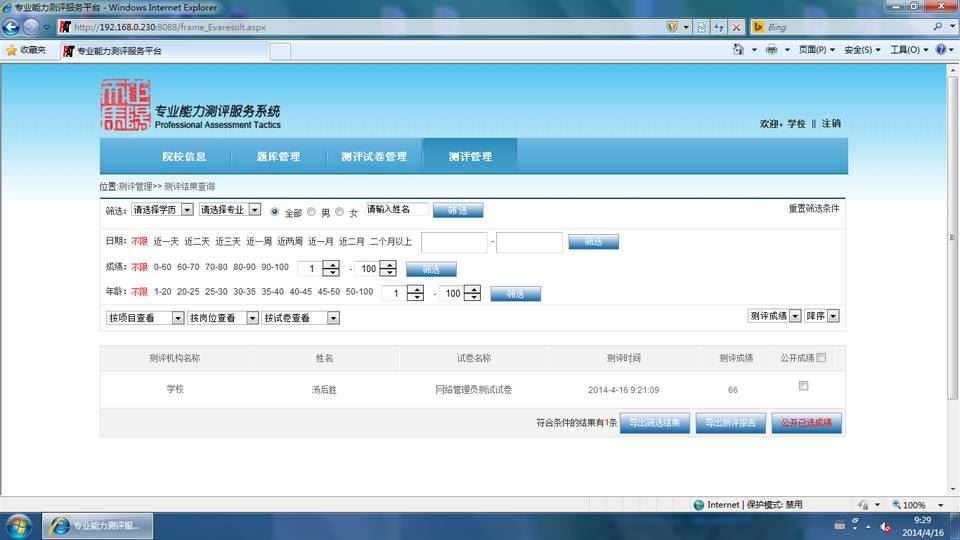The width and height of the screenshot is (960, 540).
Task: Click the printer icon in command bar
Action: pos(771,50)
